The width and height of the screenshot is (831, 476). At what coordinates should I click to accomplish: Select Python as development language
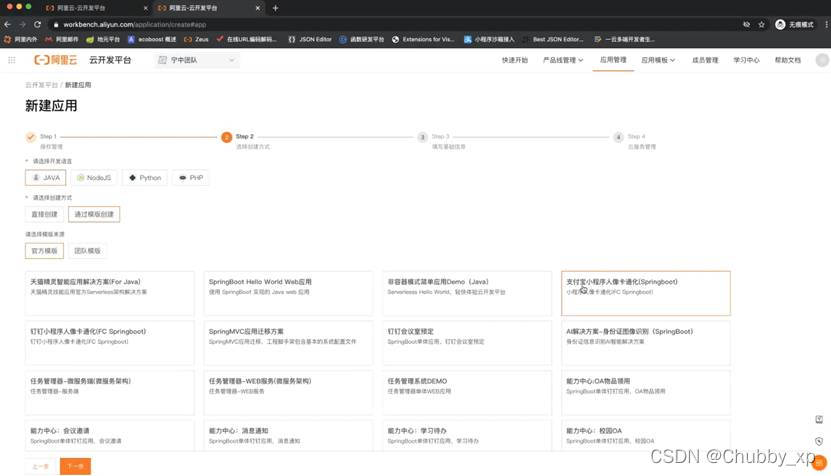[x=145, y=178]
